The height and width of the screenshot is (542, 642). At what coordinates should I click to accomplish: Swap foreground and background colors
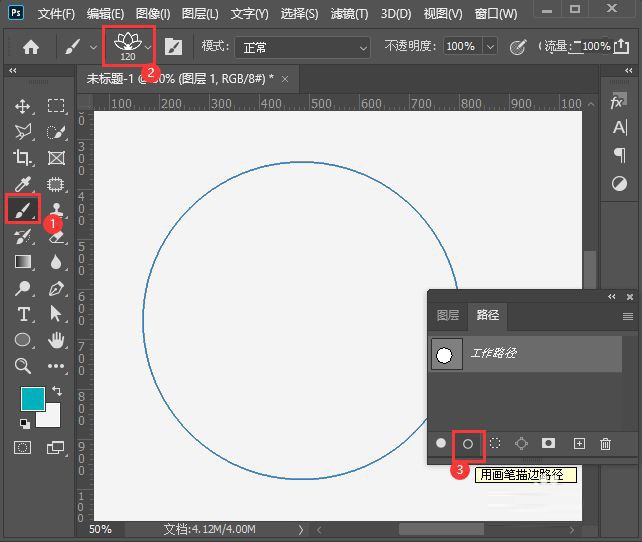pos(57,390)
